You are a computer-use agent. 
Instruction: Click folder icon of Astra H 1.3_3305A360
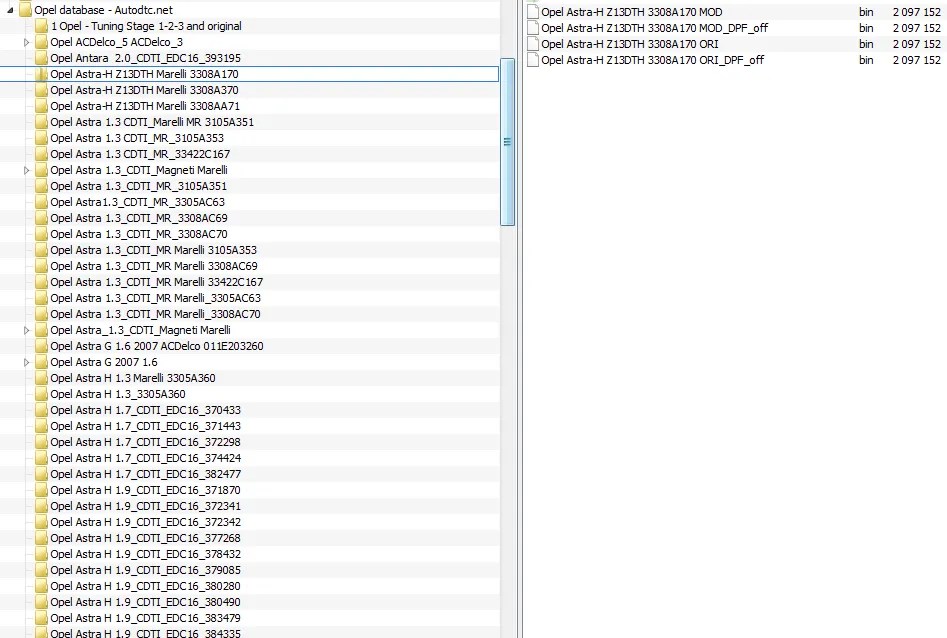tap(41, 395)
